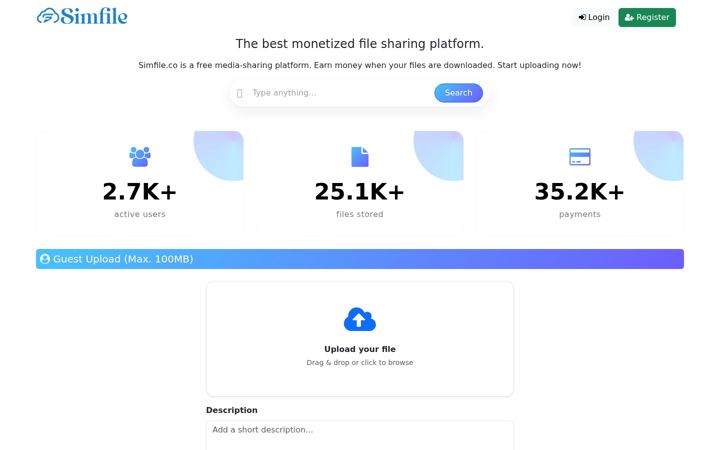This screenshot has height=450, width=720.
Task: Click 'The best monetized file sharing platform.' heading
Action: click(360, 44)
